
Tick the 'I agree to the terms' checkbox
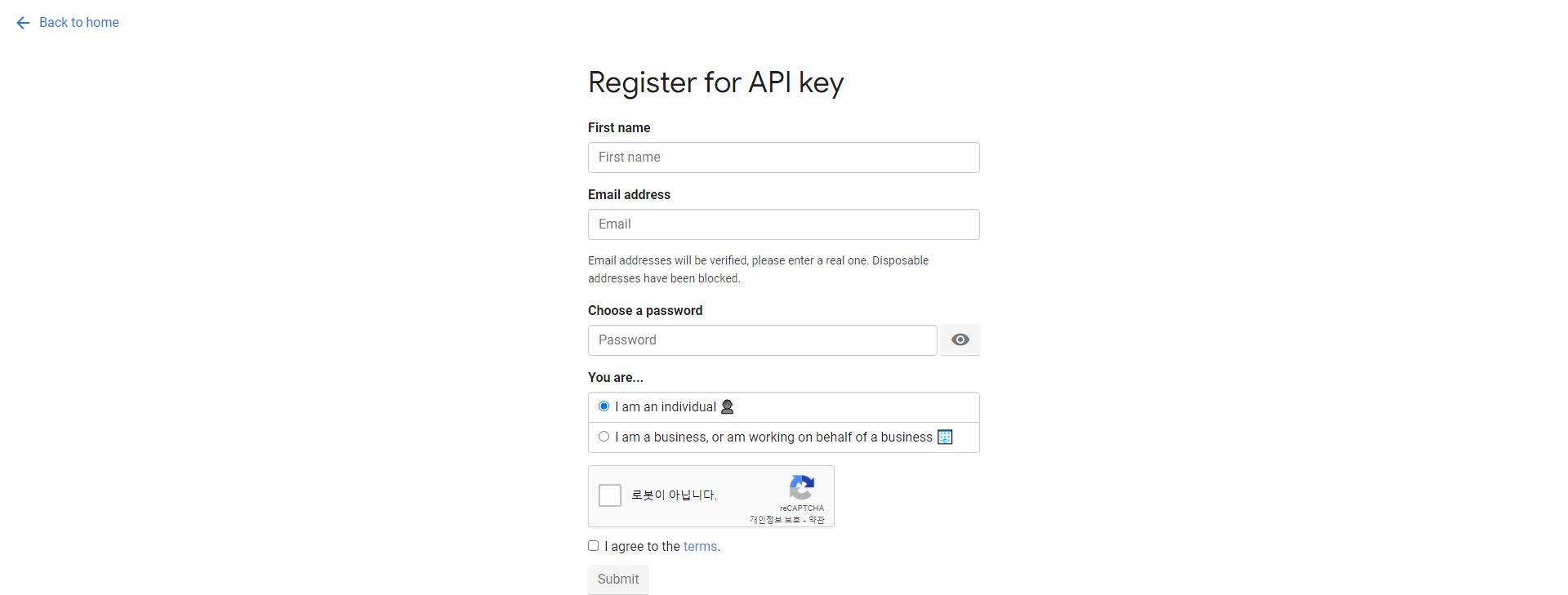tap(594, 546)
